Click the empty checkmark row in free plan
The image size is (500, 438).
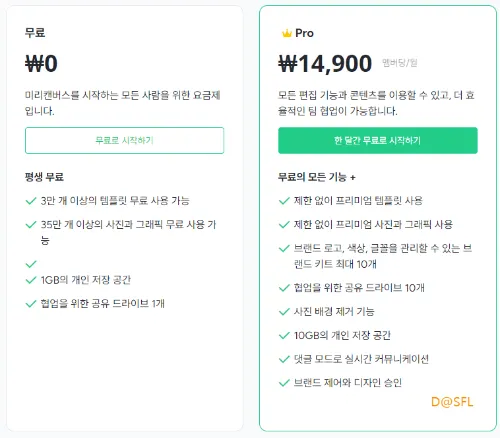point(31,264)
